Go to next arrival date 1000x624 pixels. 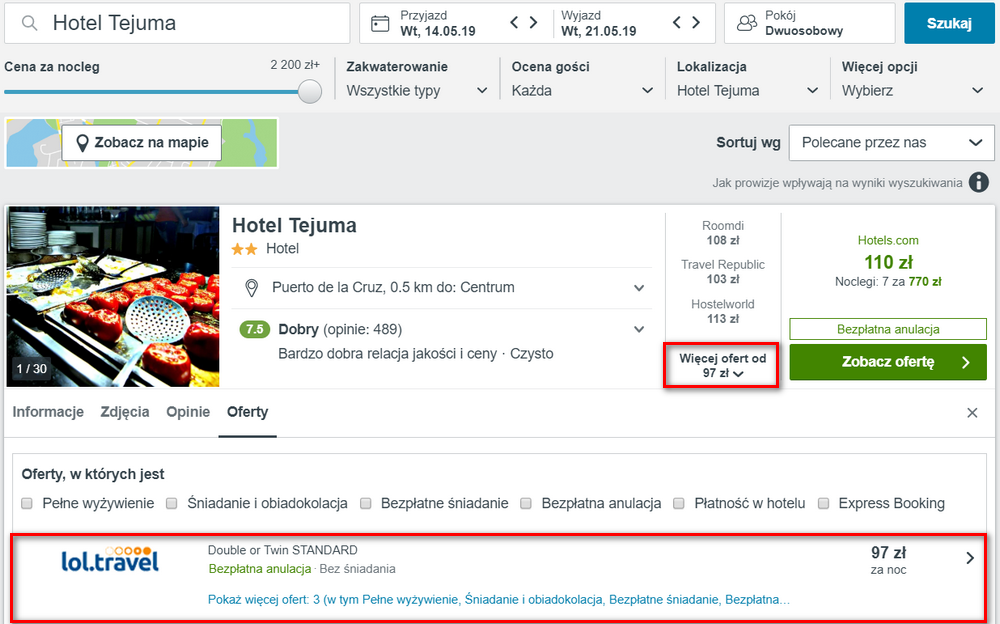point(534,23)
